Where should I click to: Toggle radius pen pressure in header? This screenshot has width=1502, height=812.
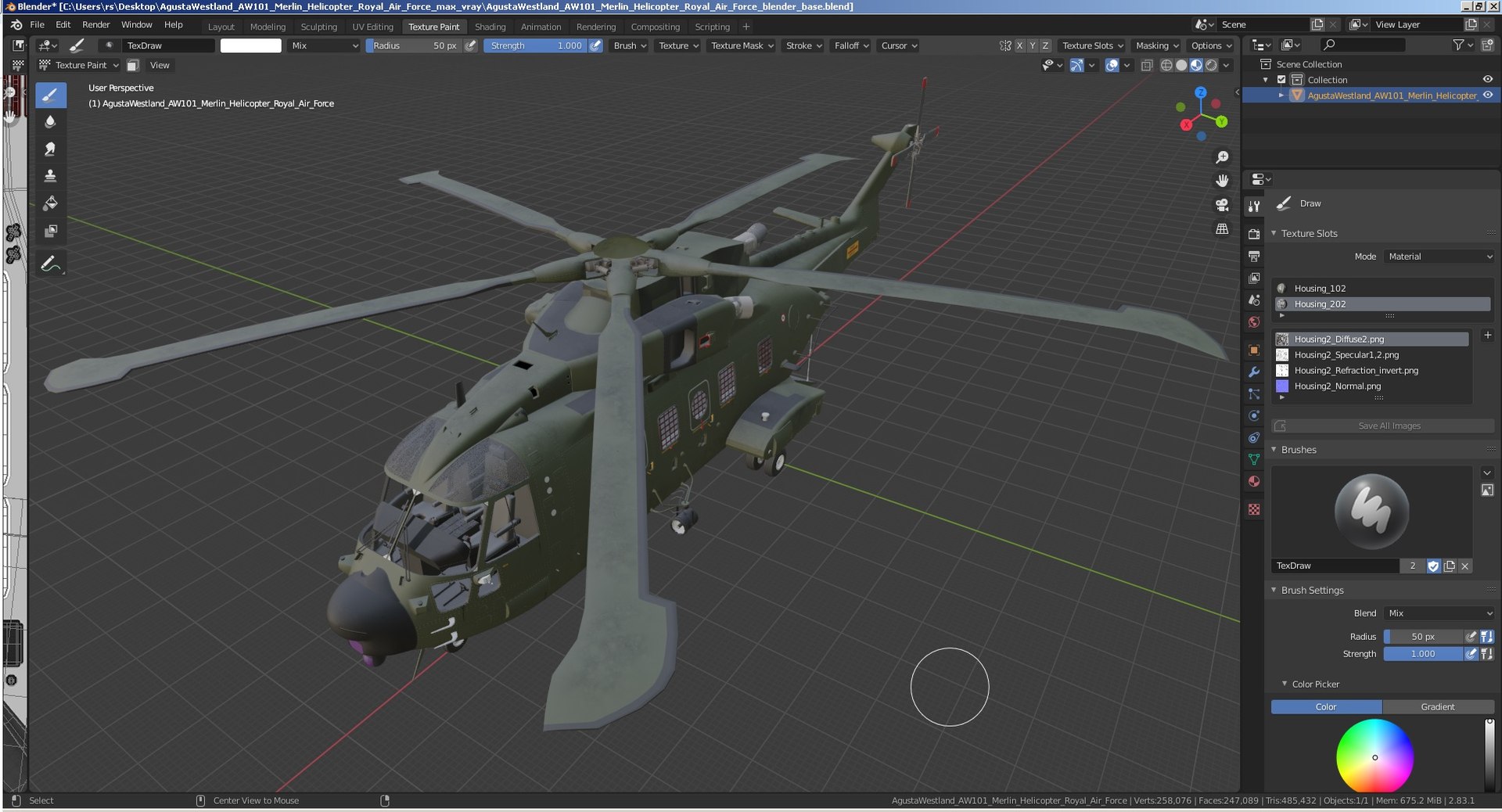tap(471, 45)
